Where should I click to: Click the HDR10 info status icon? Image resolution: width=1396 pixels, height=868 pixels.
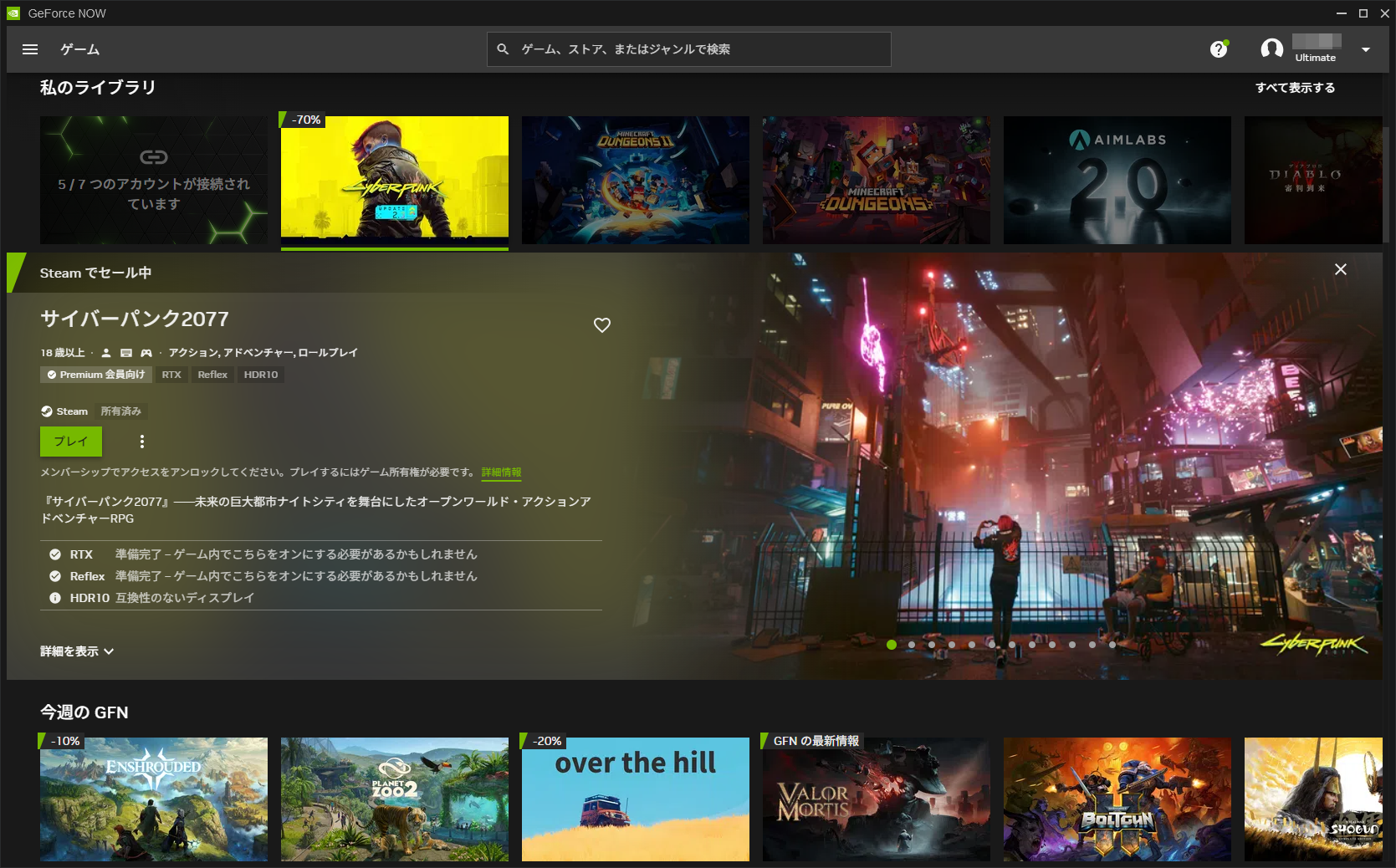click(x=55, y=598)
